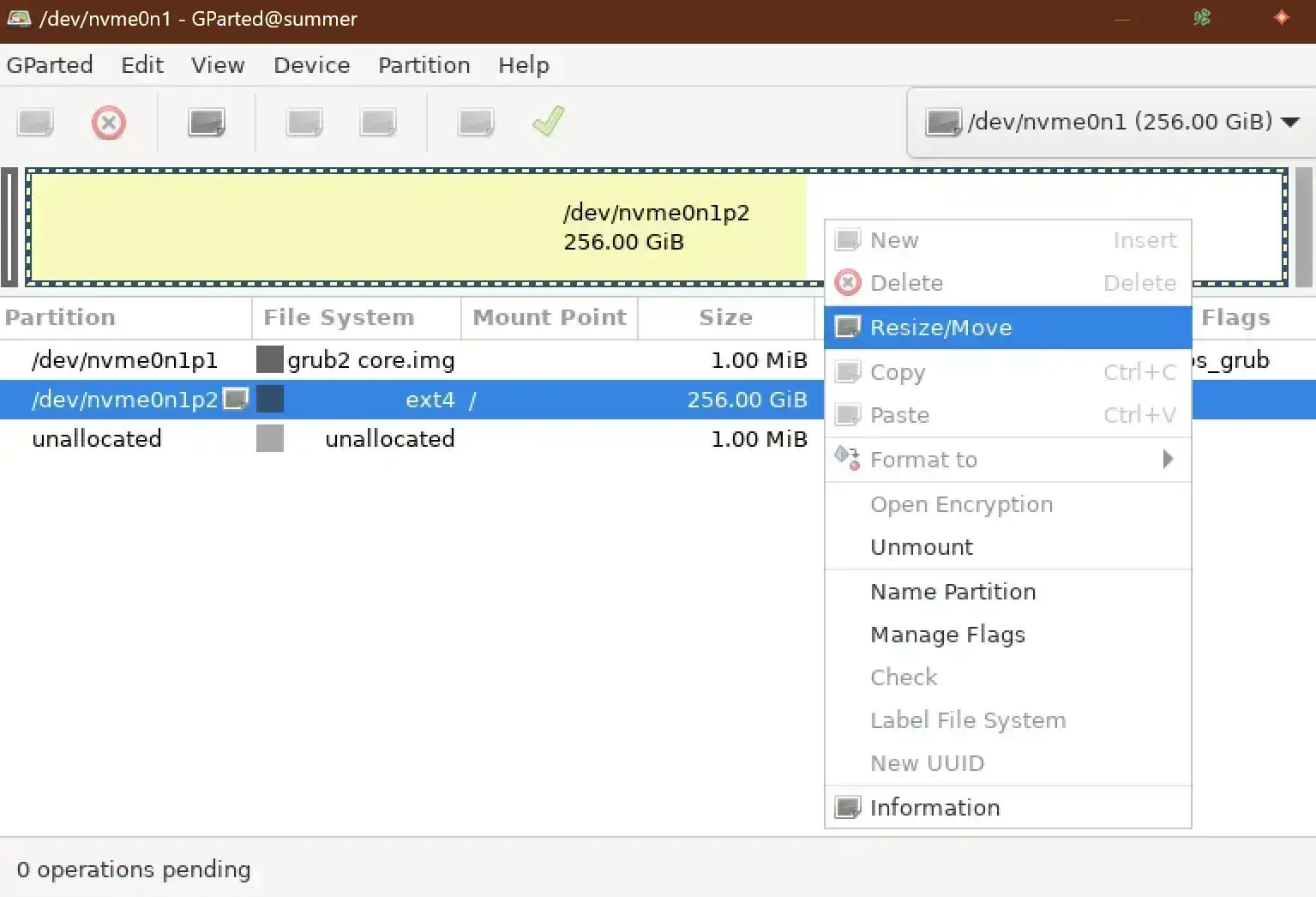Click the green Apply All Operations checkmark
Image resolution: width=1316 pixels, height=897 pixels.
(549, 122)
